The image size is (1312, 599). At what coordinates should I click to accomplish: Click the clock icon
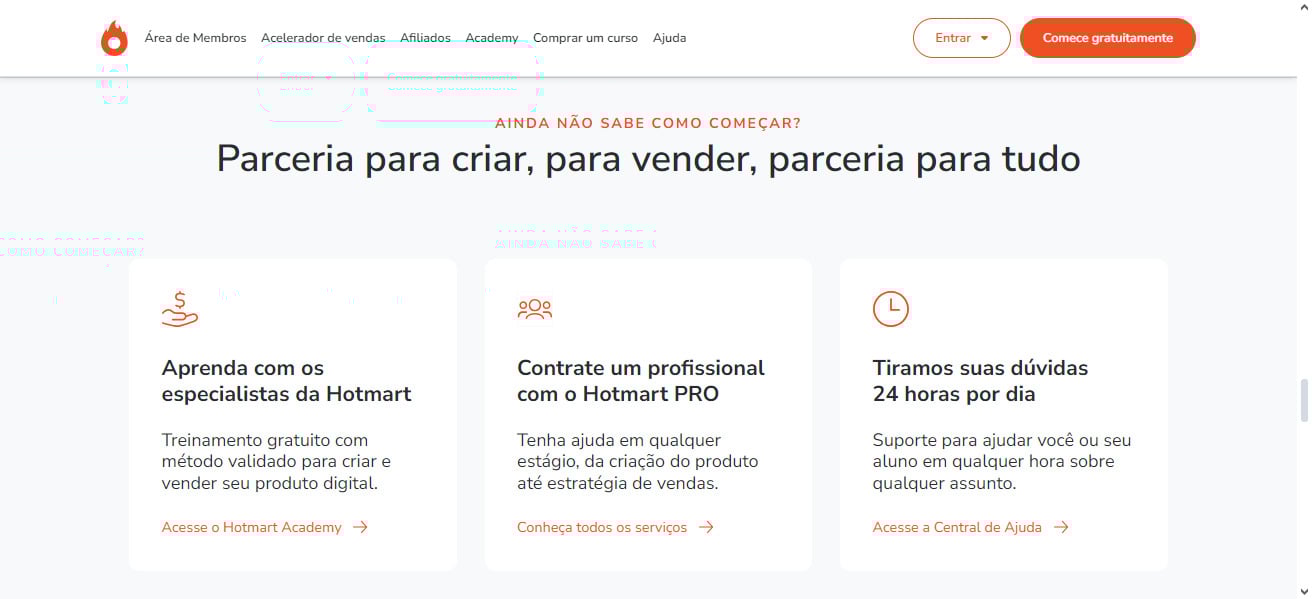click(x=890, y=309)
